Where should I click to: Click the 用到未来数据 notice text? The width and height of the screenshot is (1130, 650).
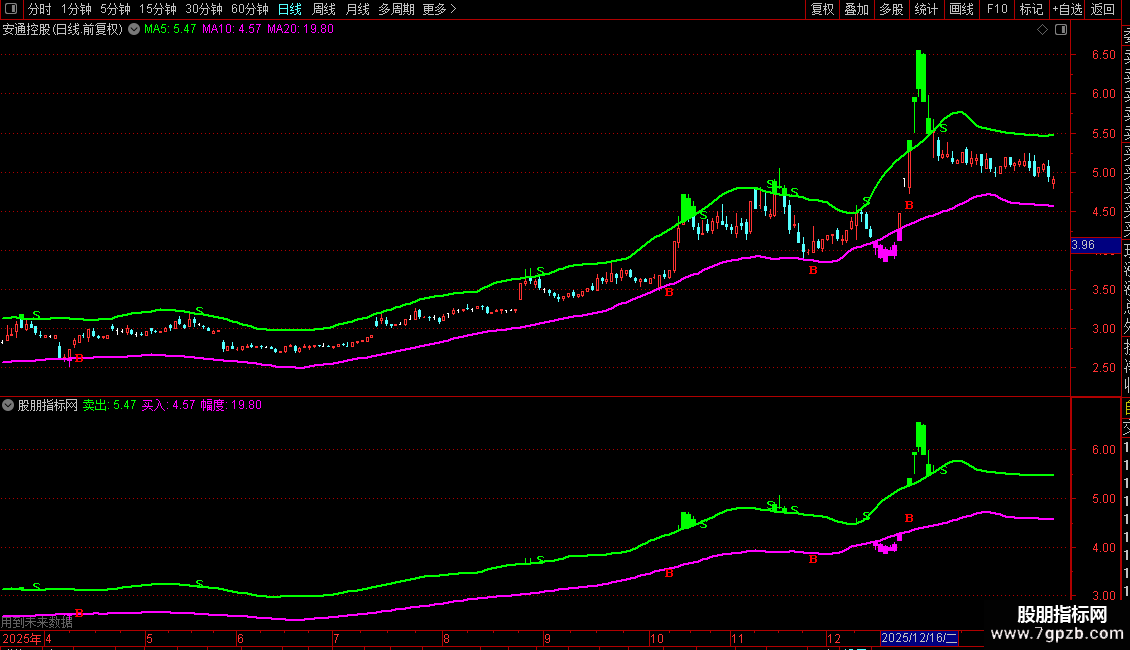click(37, 622)
